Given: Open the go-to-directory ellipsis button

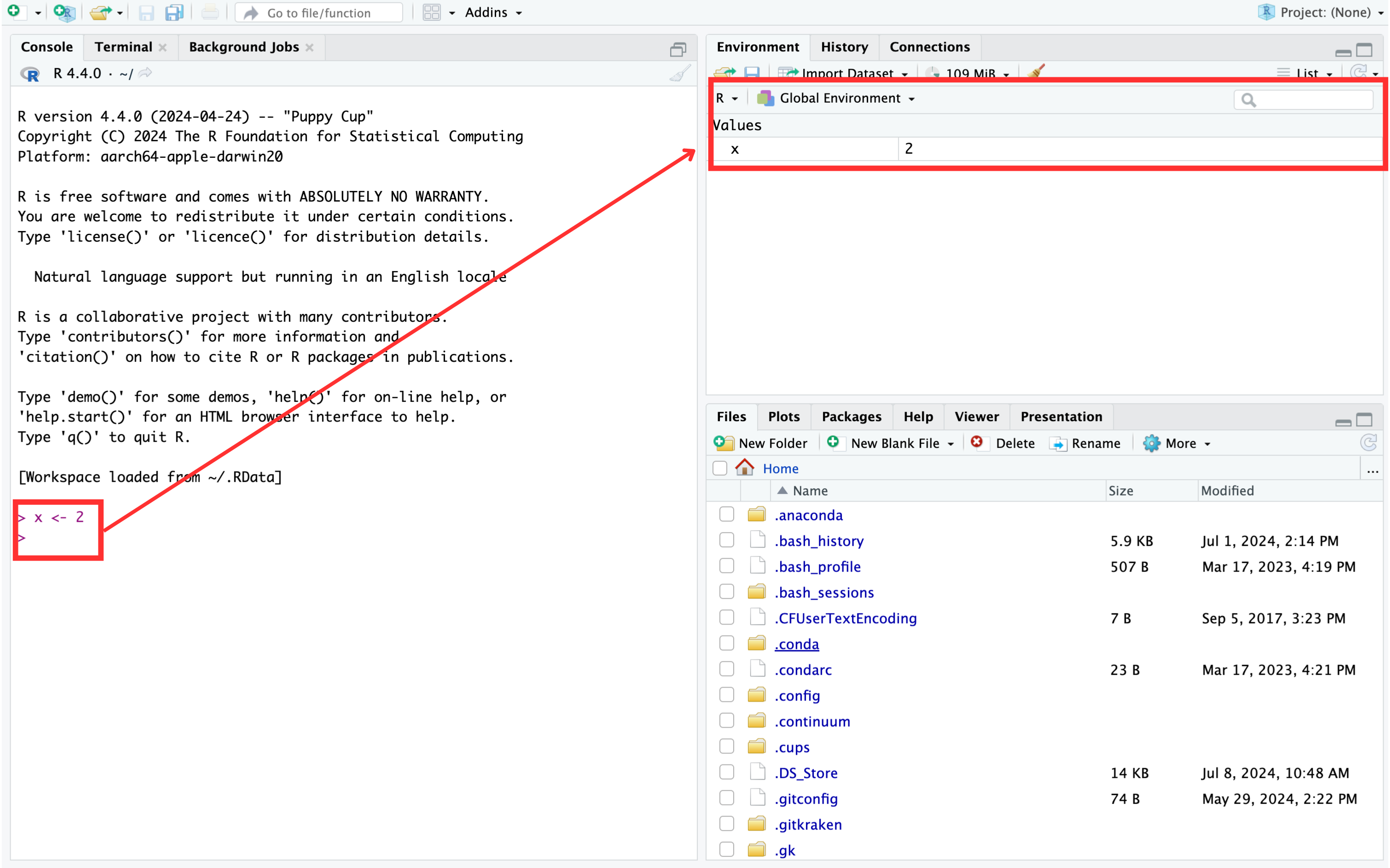Looking at the screenshot, I should [1372, 471].
